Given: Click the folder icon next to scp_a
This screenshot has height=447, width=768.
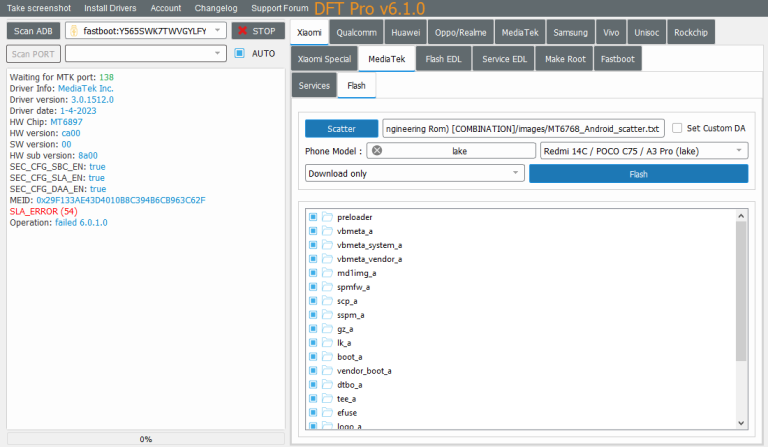Looking at the screenshot, I should (x=327, y=301).
